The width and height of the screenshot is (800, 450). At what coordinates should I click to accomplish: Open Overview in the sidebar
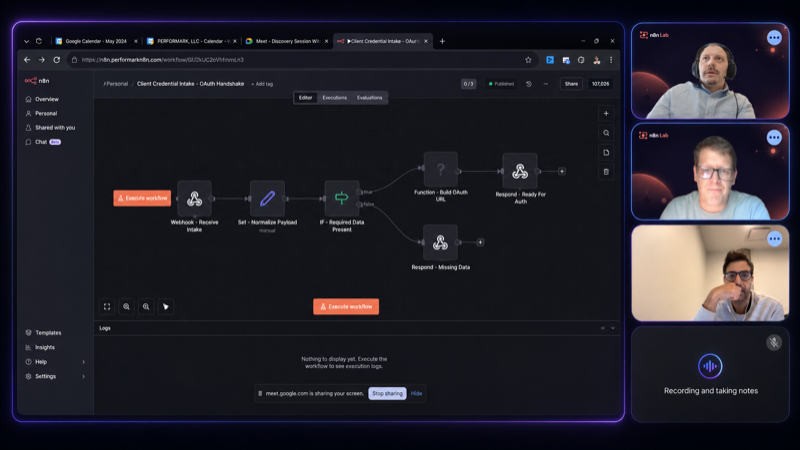point(46,99)
